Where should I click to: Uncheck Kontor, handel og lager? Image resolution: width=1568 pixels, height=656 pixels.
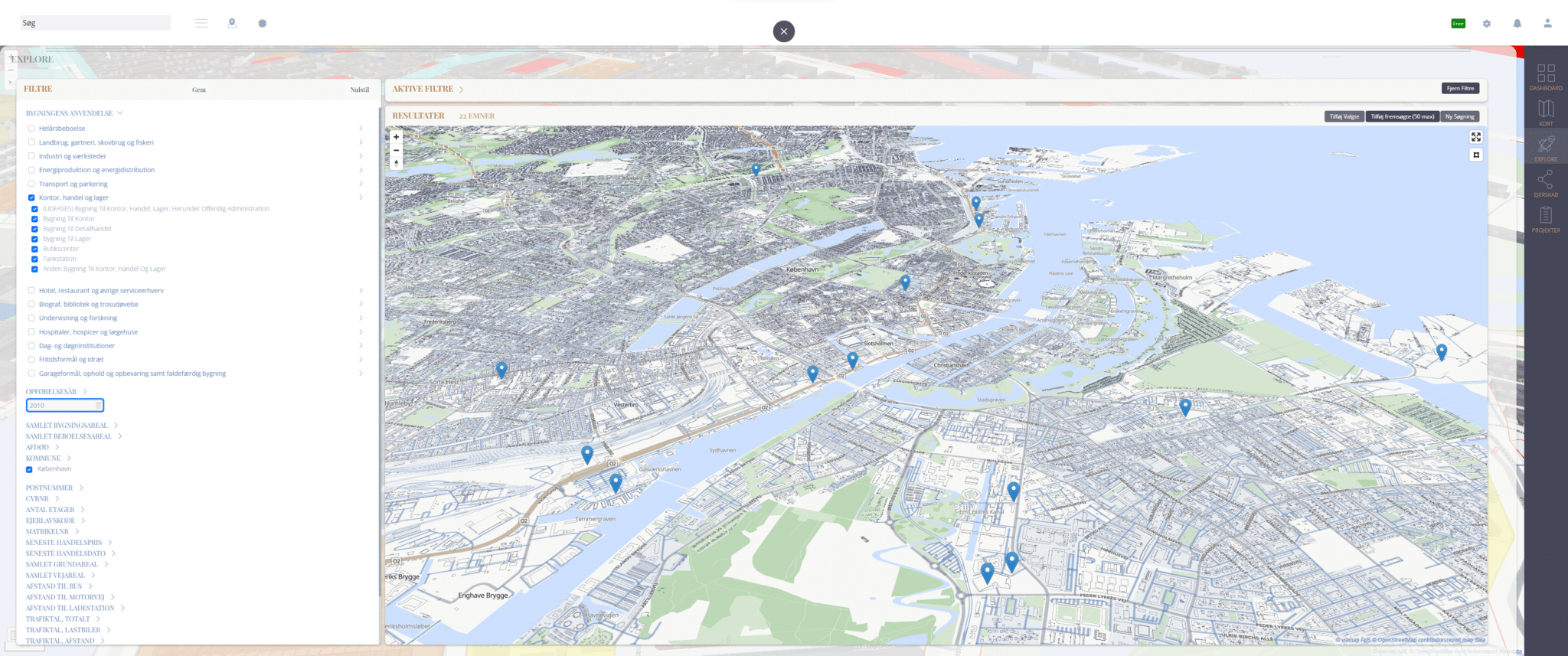click(x=31, y=197)
